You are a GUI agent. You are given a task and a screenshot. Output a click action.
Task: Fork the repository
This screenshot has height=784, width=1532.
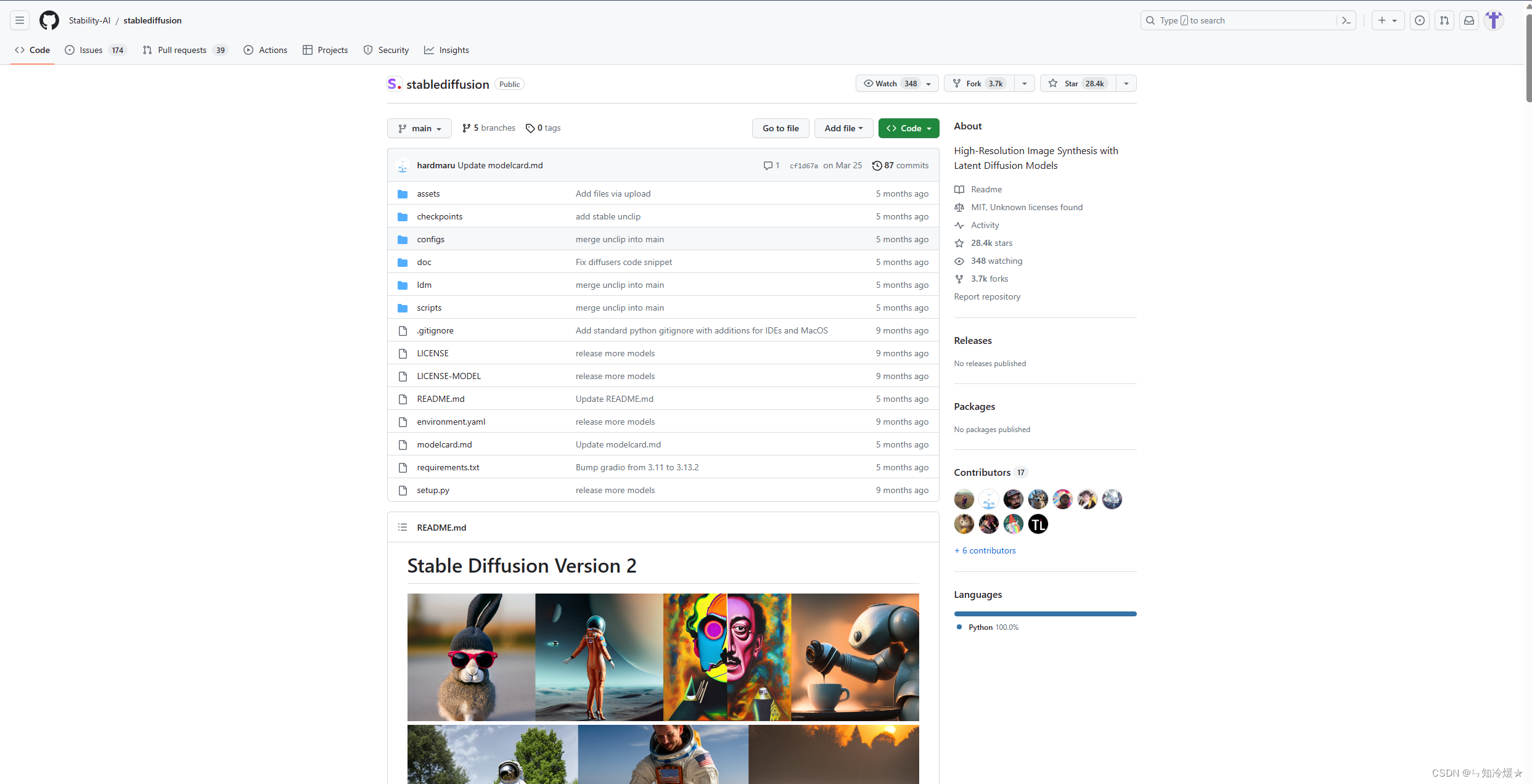pyautogui.click(x=979, y=83)
